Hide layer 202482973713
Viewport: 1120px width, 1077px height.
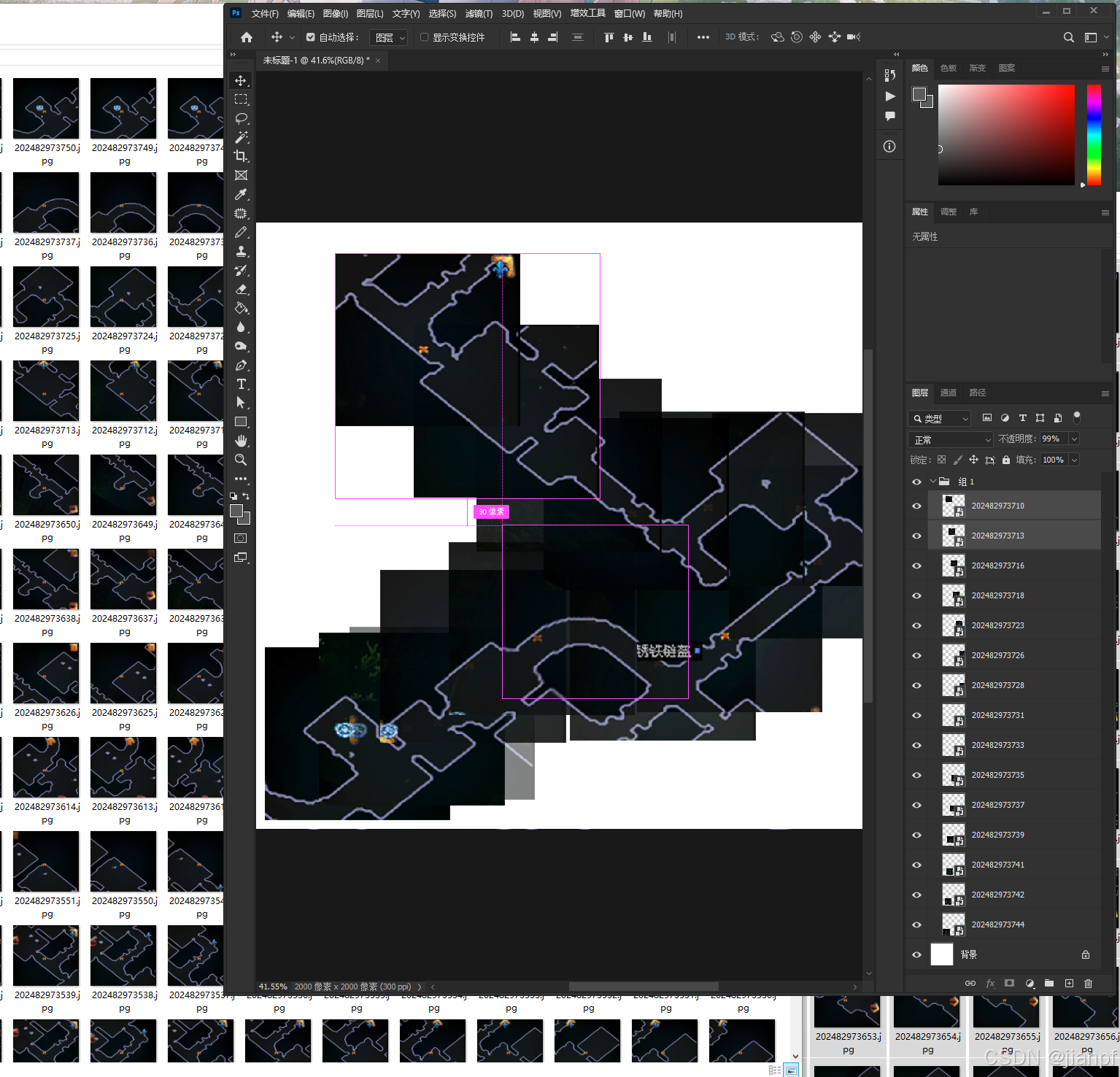pyautogui.click(x=916, y=536)
